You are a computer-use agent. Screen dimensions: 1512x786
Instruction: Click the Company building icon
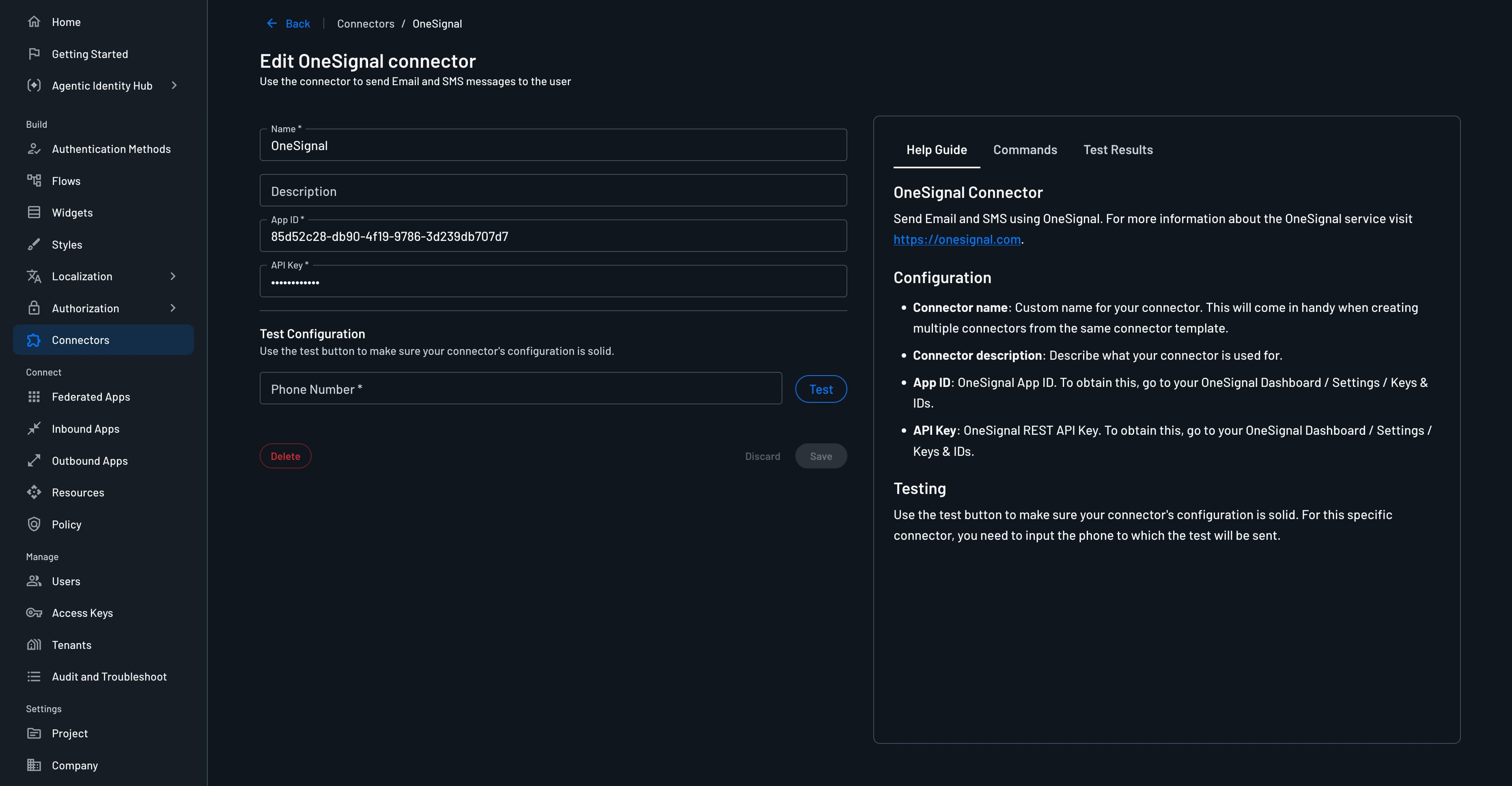pyautogui.click(x=34, y=765)
